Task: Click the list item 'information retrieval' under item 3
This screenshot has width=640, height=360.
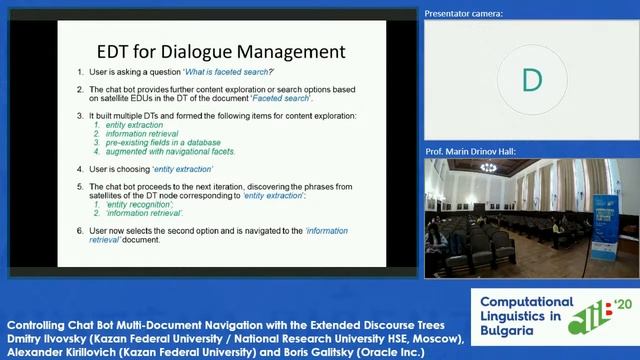Action: click(x=142, y=134)
